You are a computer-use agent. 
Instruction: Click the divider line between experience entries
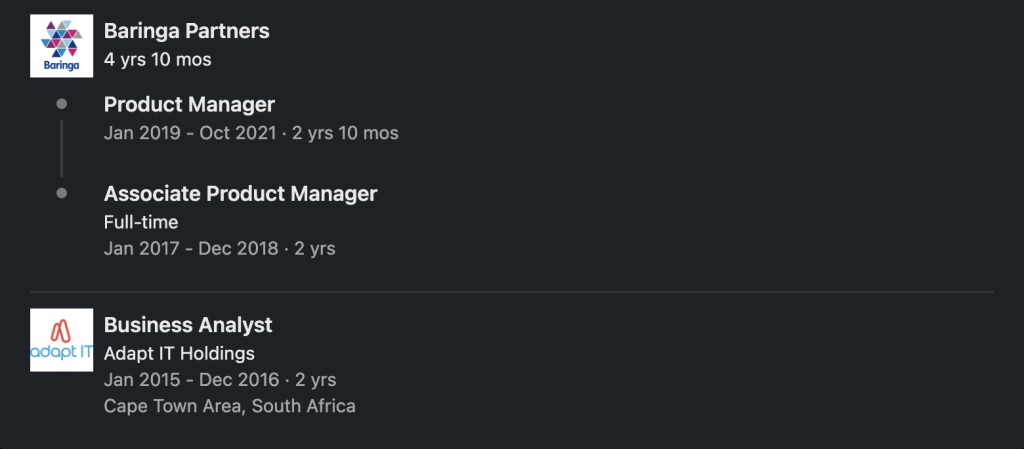pos(512,292)
